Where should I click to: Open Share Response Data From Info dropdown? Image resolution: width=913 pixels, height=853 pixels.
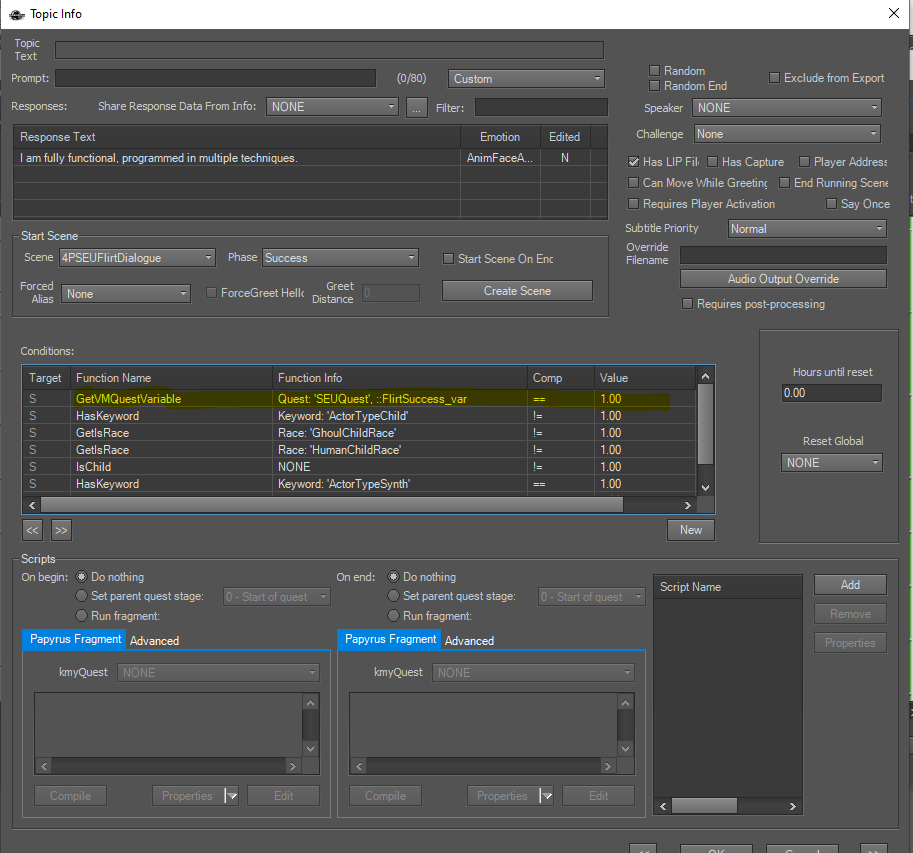click(332, 107)
